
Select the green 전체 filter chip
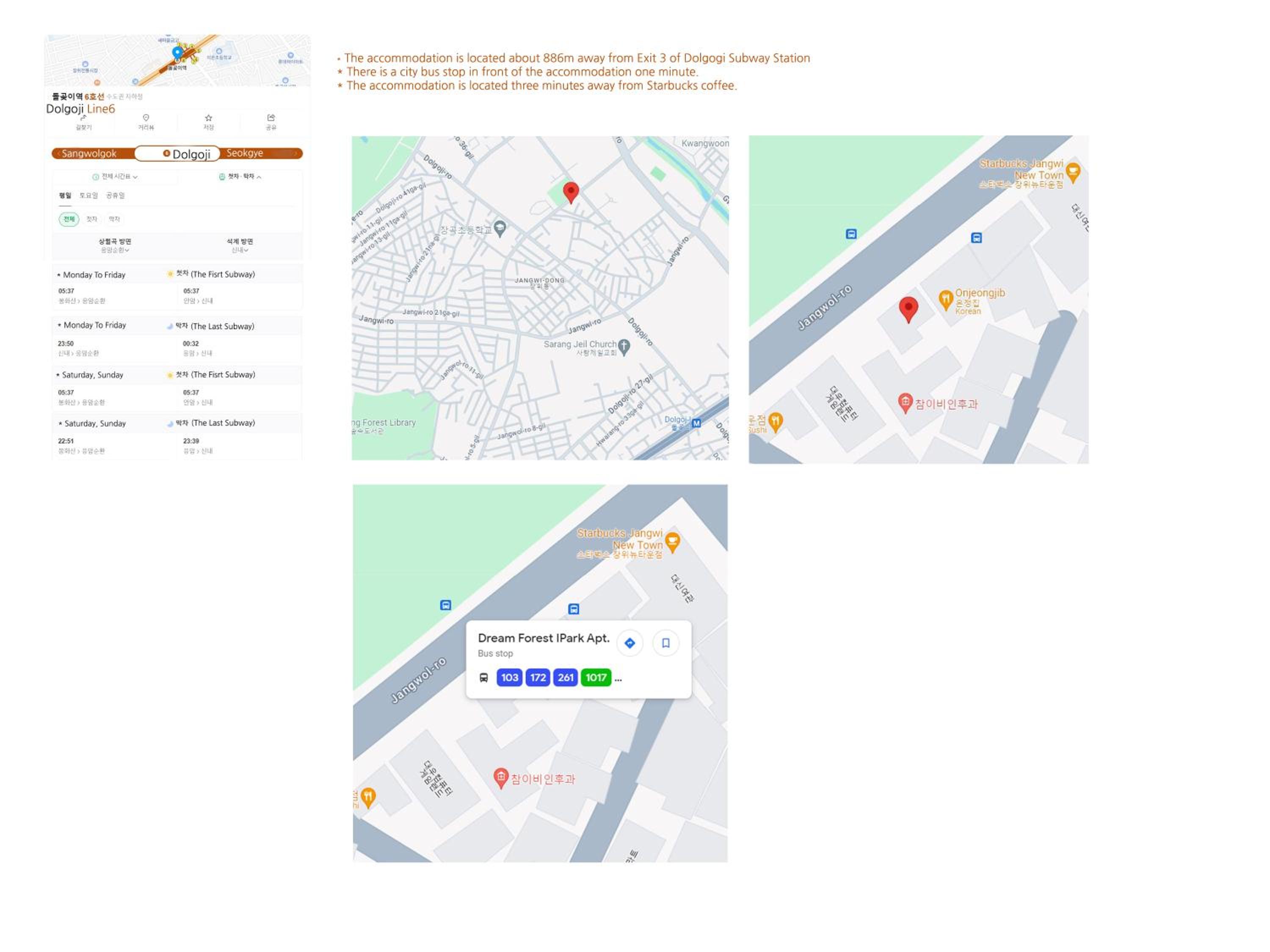pos(69,219)
